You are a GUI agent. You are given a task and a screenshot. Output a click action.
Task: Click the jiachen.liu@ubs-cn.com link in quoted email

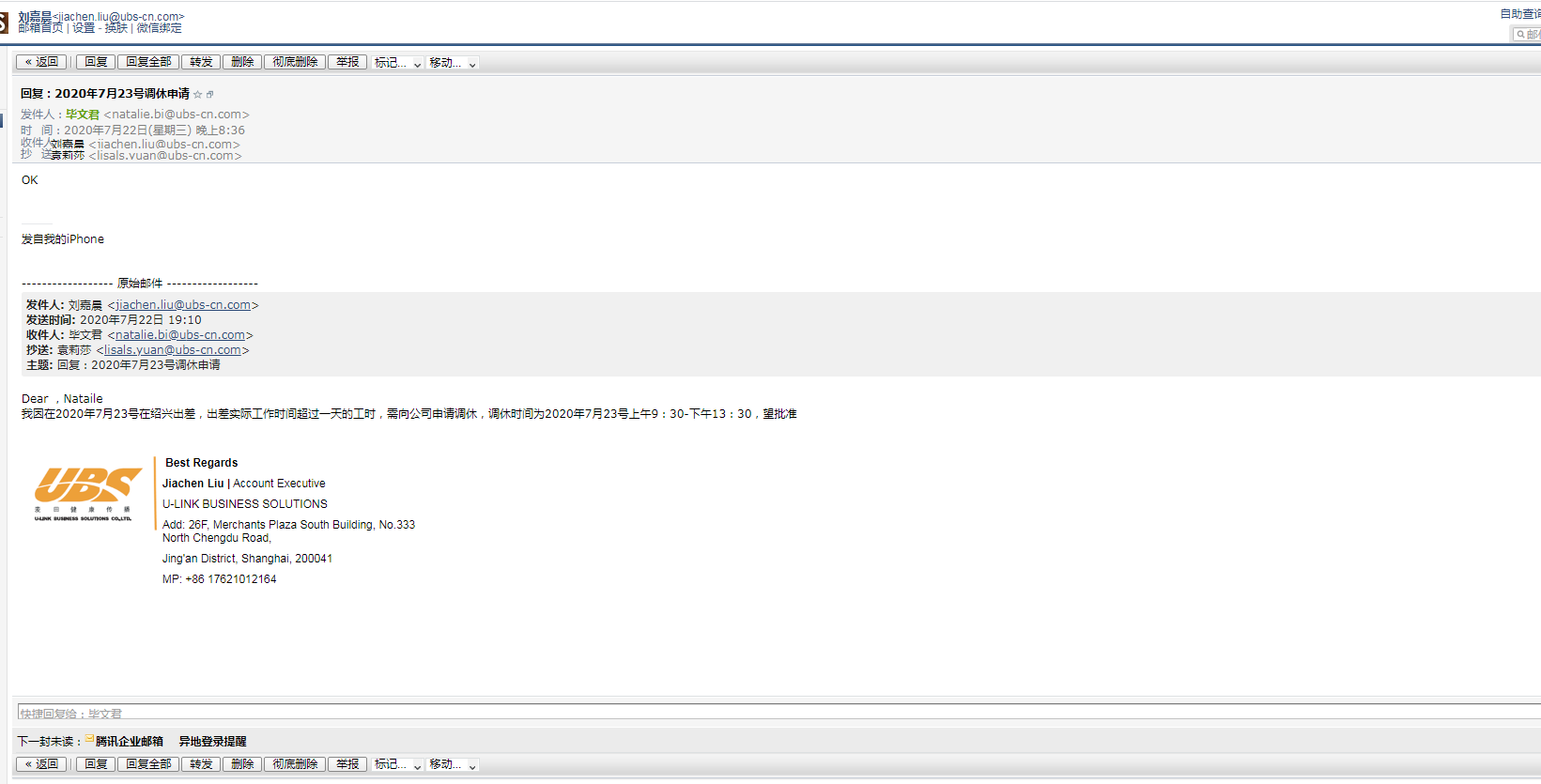[x=183, y=305]
